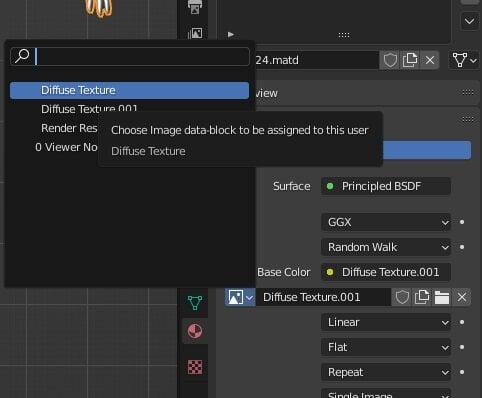Open the material node-tree dropdown
The image size is (482, 398).
point(464,60)
